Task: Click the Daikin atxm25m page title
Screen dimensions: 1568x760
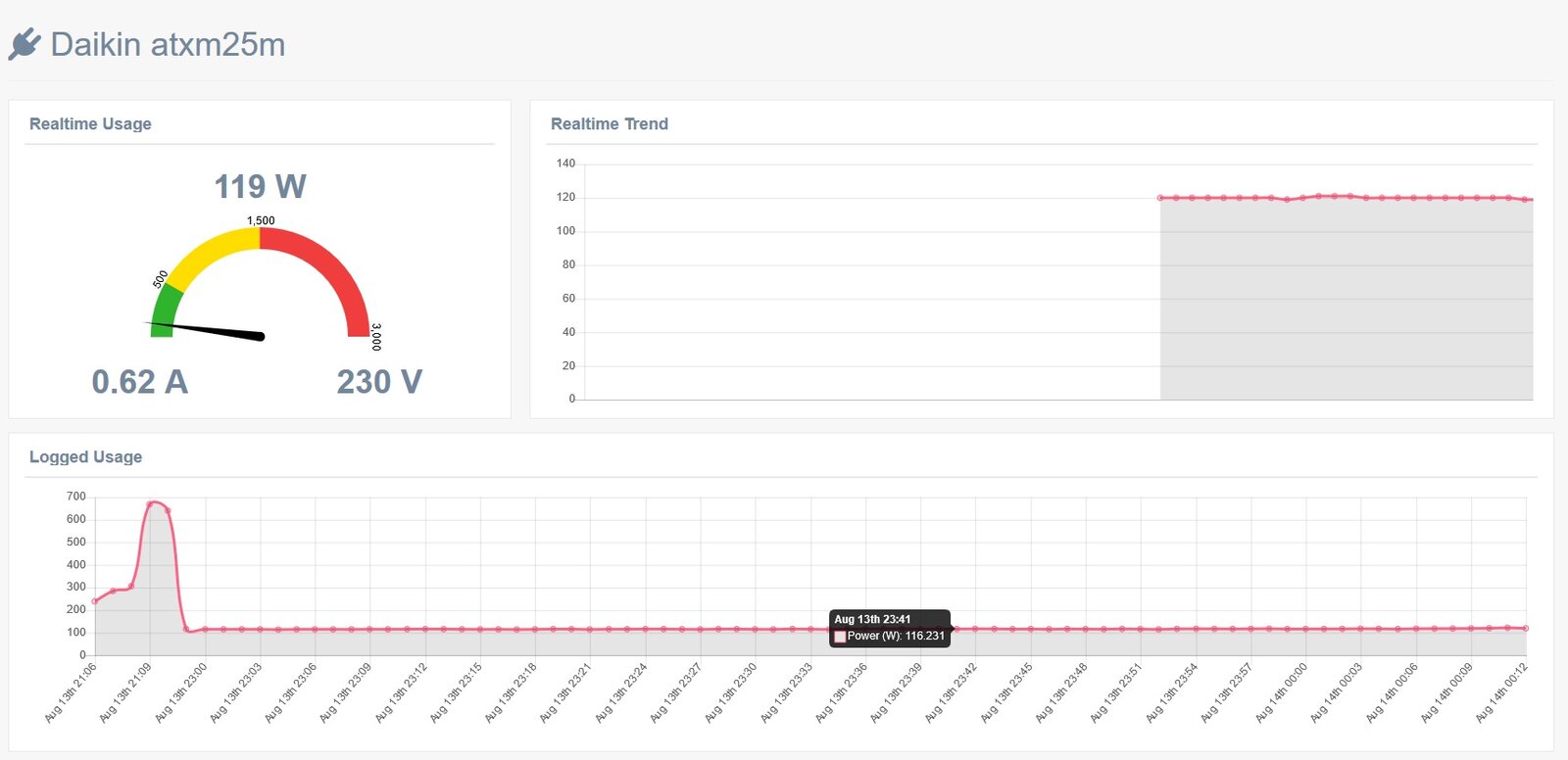Action: click(x=168, y=44)
